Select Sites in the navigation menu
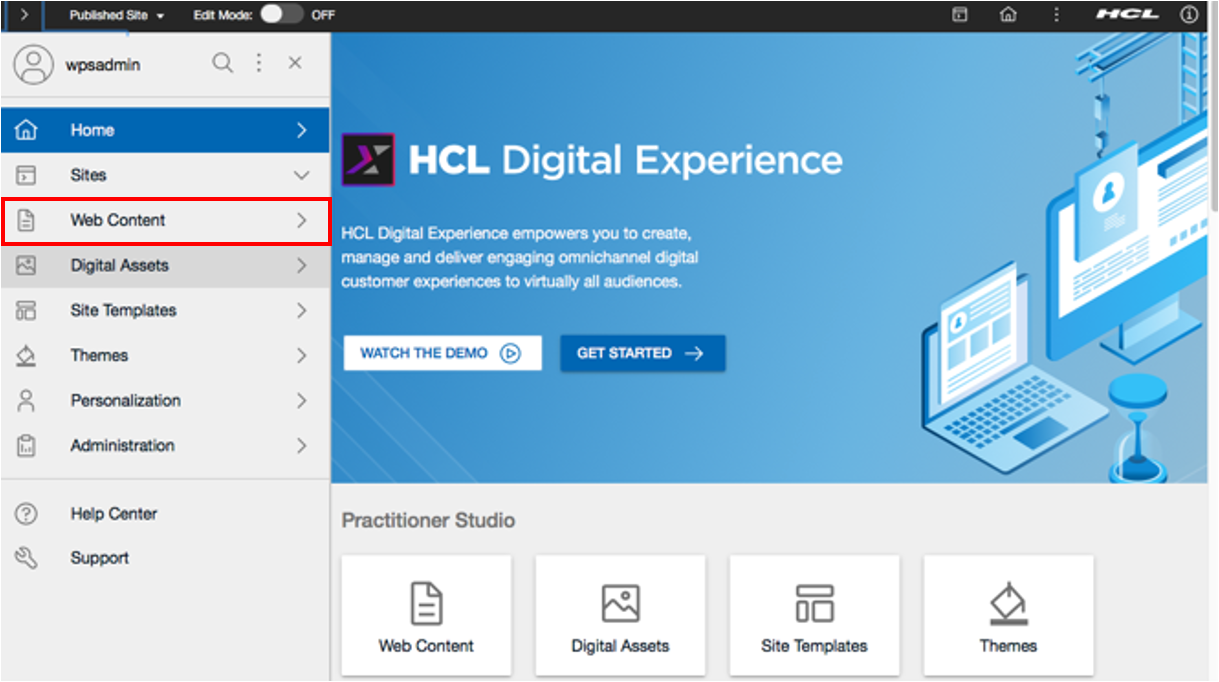This screenshot has height=682, width=1219. tap(165, 175)
